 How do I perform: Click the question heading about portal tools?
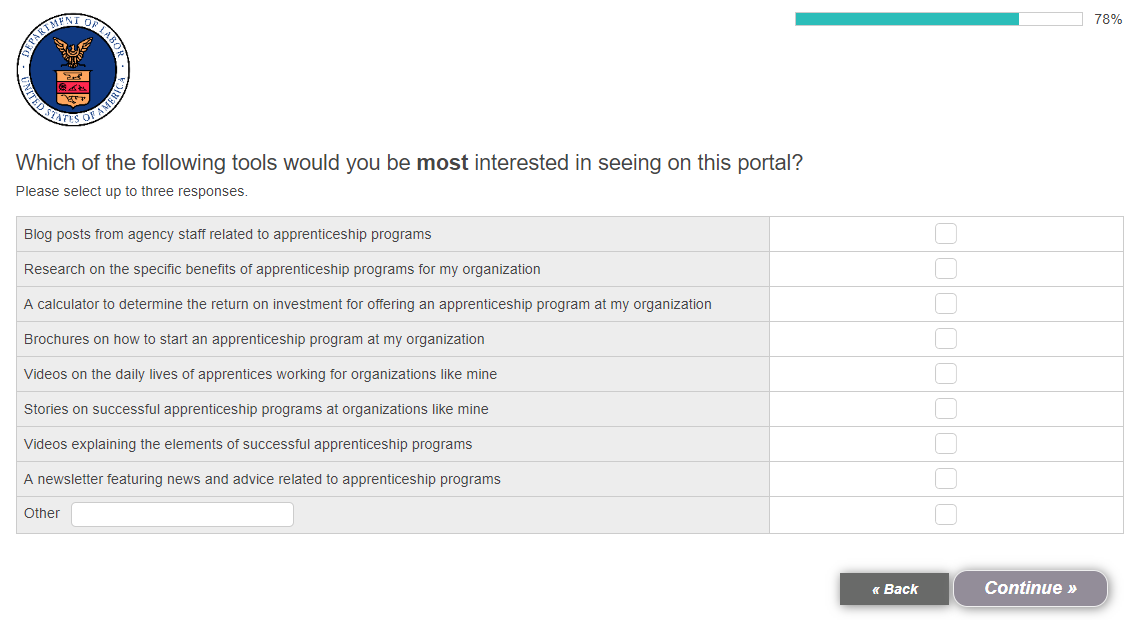tap(409, 163)
